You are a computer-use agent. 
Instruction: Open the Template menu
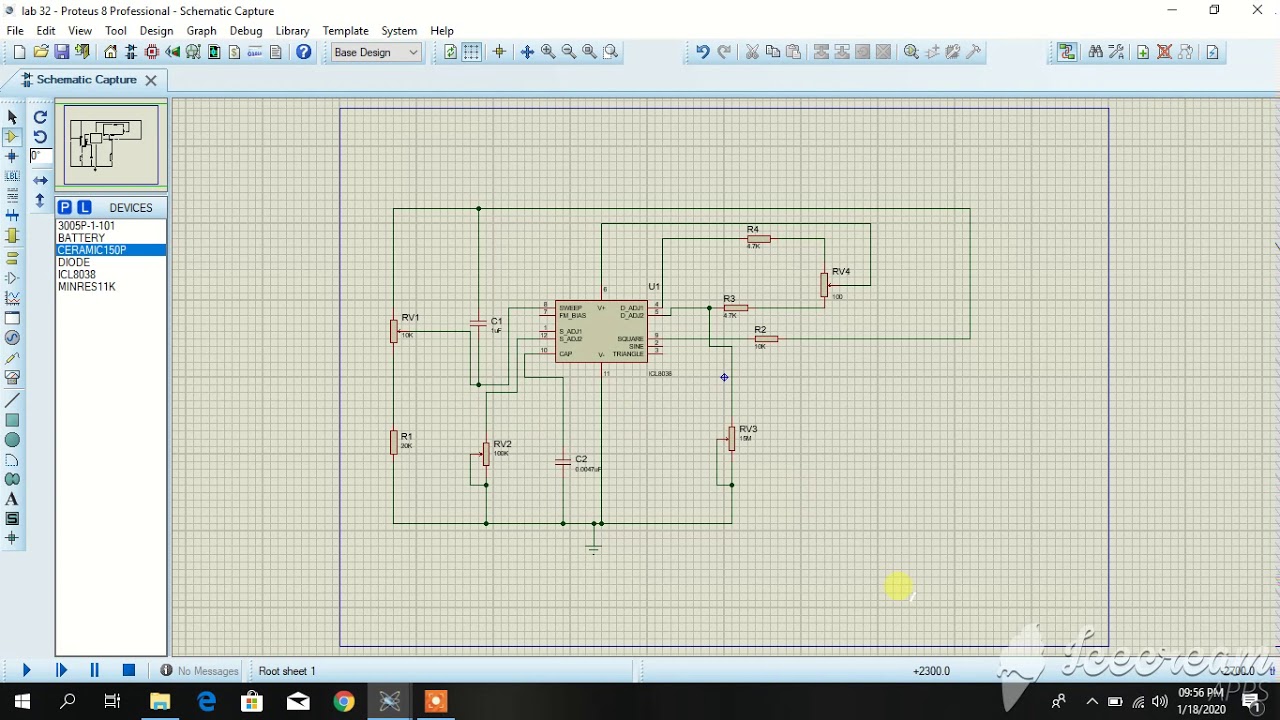tap(345, 31)
